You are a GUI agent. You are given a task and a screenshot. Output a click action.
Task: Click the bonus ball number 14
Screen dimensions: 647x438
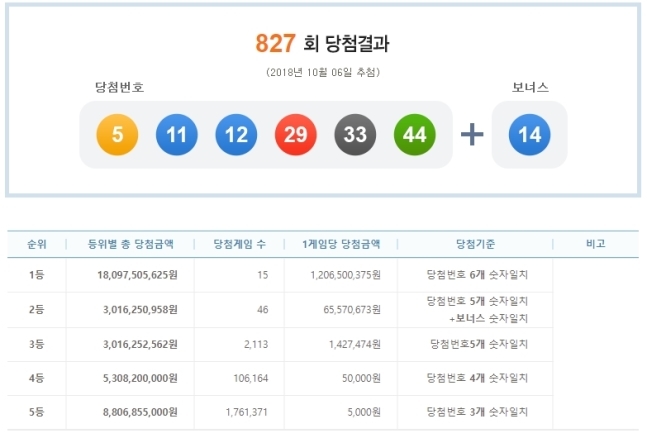tap(529, 135)
